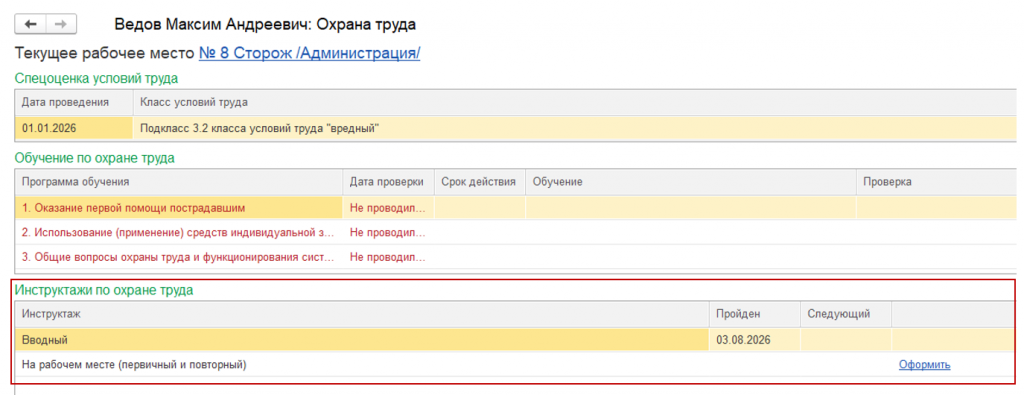Click the Срок действия column header

480,182
